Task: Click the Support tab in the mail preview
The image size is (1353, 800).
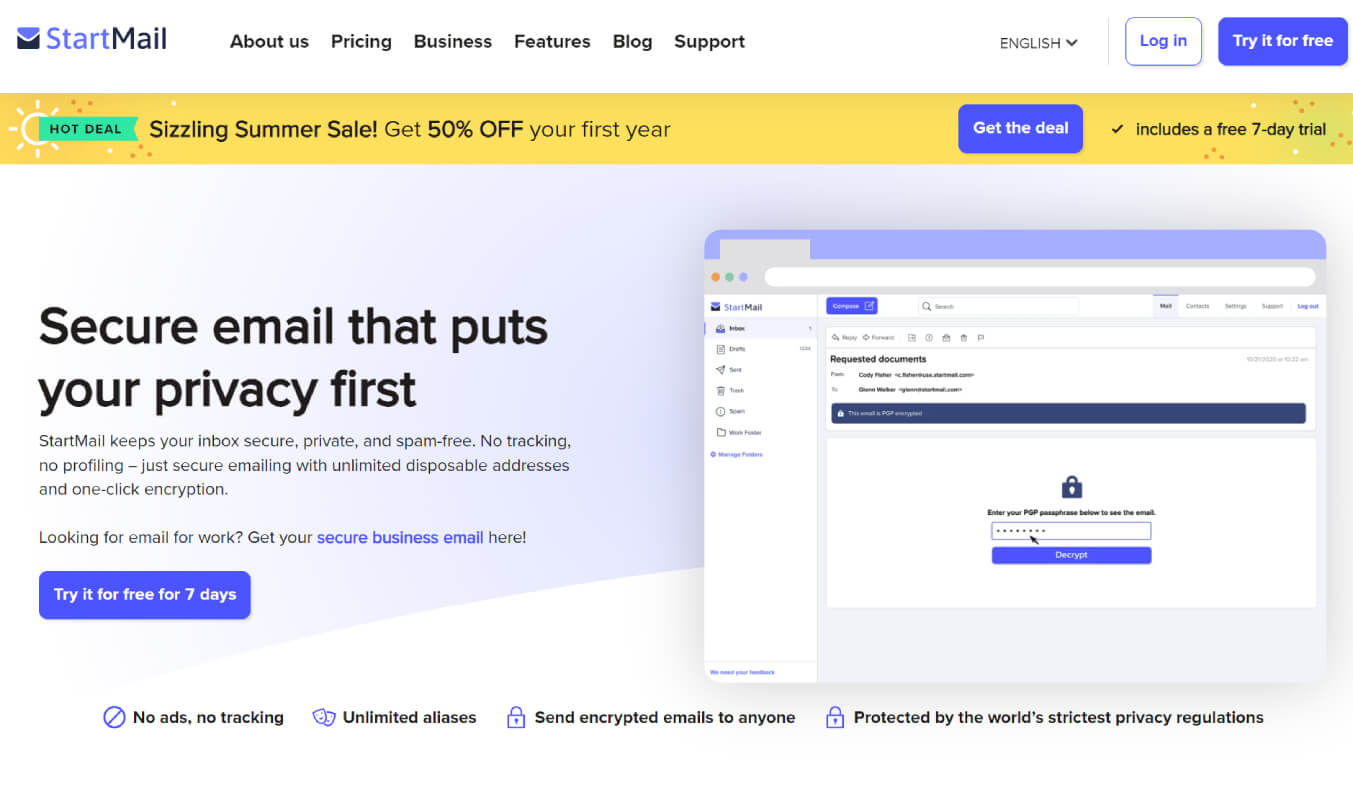Action: (1272, 306)
